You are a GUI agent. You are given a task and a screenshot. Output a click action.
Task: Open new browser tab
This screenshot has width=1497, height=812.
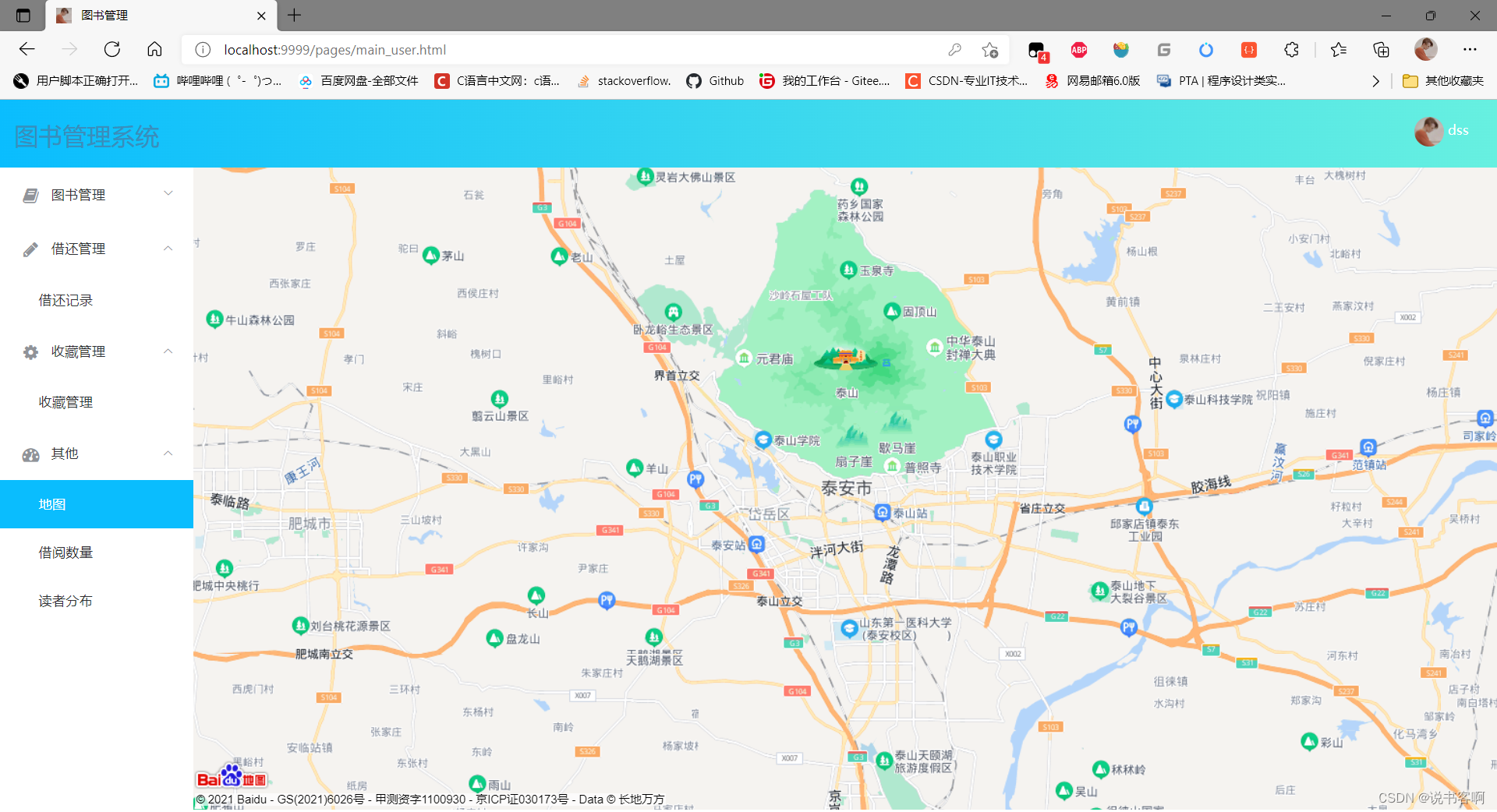[294, 15]
